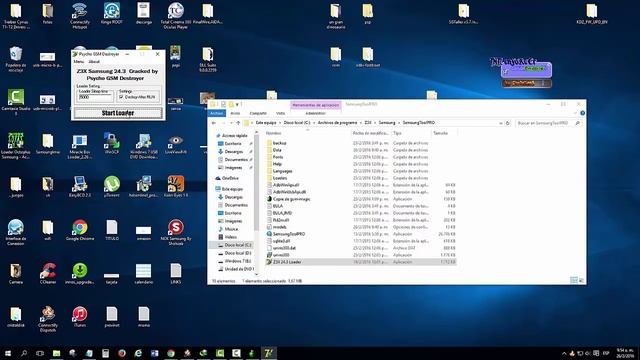Open recent locations dropdown beside Forward arrow

(231, 123)
